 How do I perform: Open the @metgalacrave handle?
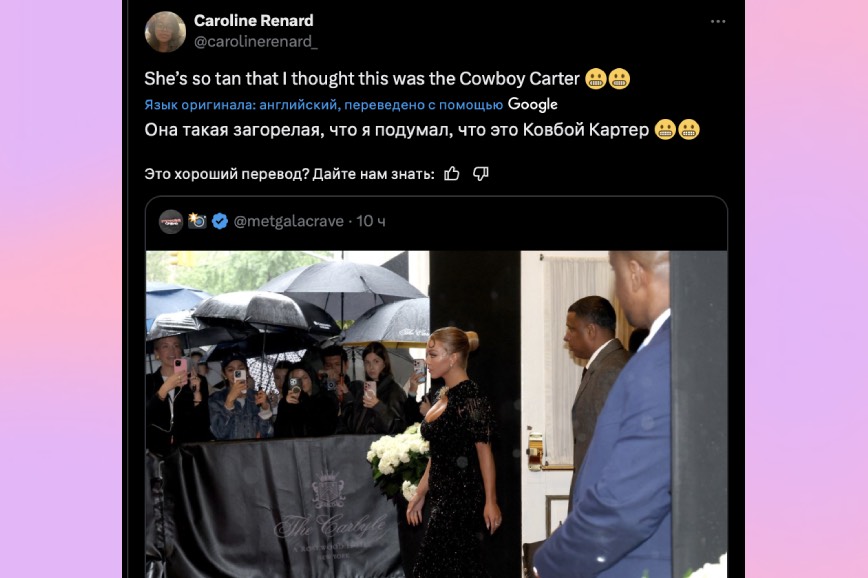click(x=288, y=221)
